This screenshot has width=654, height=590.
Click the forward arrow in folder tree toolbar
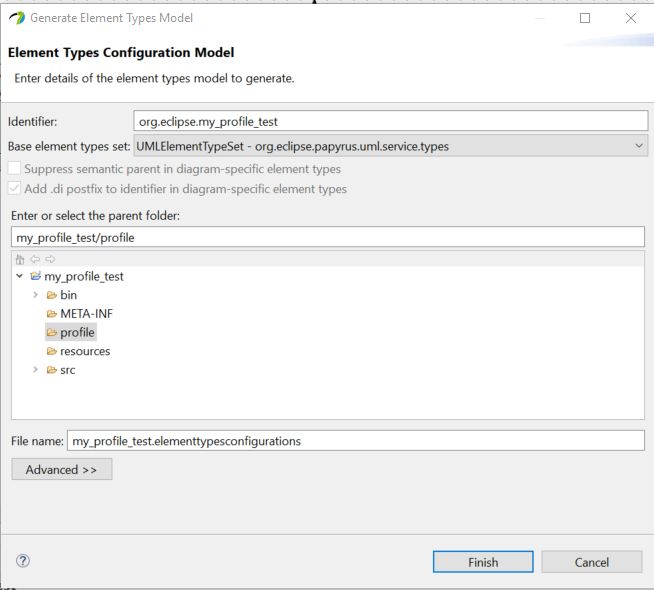(x=50, y=259)
